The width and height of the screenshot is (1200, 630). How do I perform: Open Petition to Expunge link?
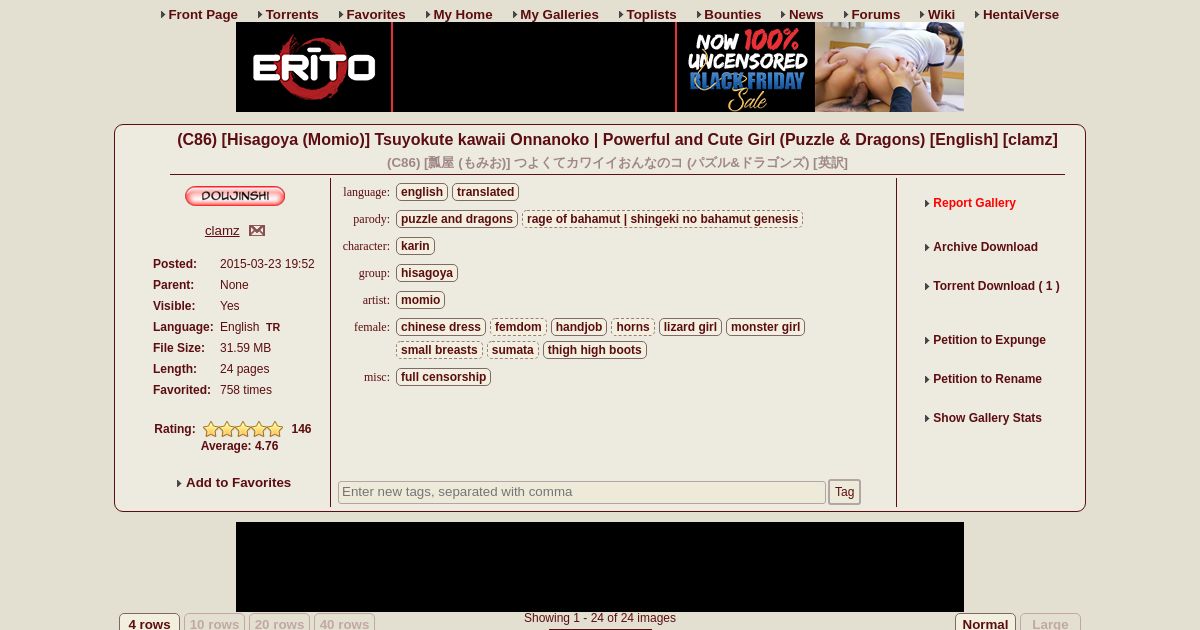(989, 340)
